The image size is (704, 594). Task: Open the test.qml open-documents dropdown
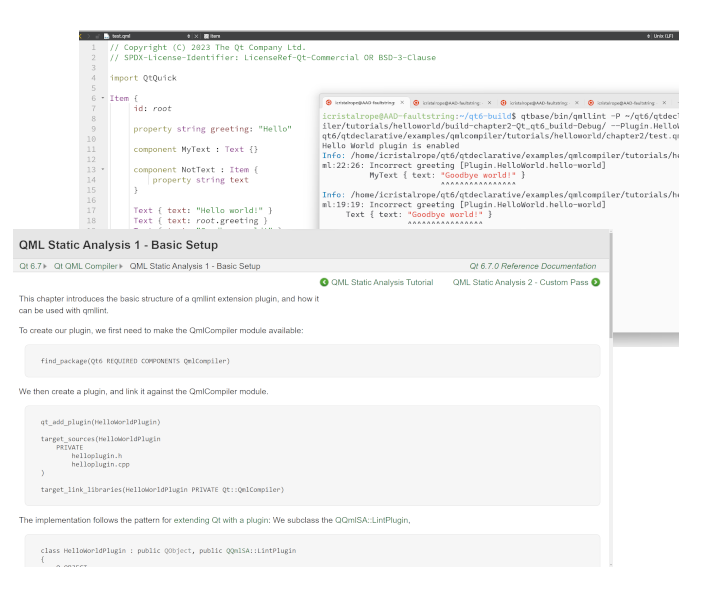pos(189,36)
